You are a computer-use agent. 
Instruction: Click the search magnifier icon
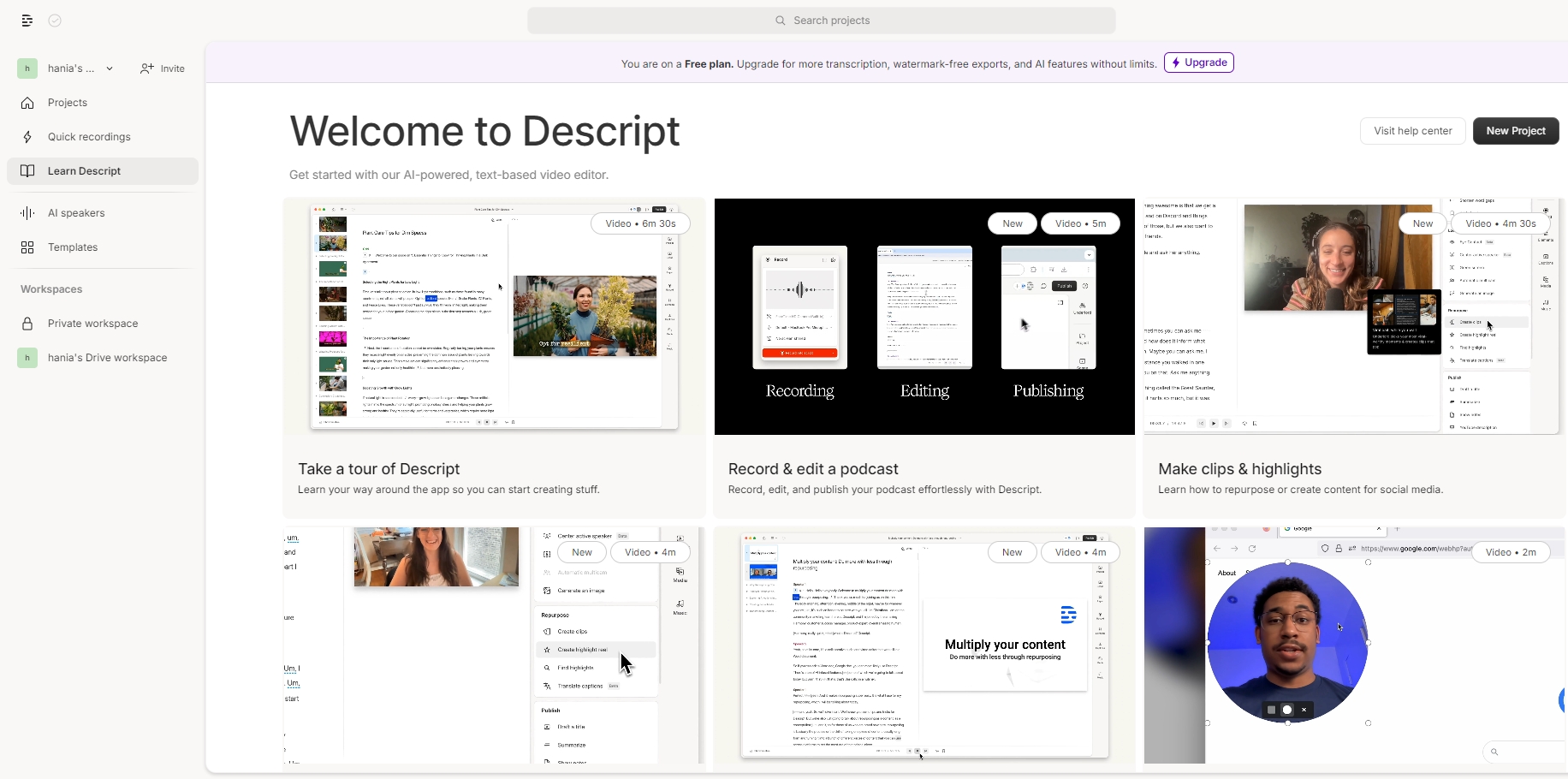(x=781, y=21)
